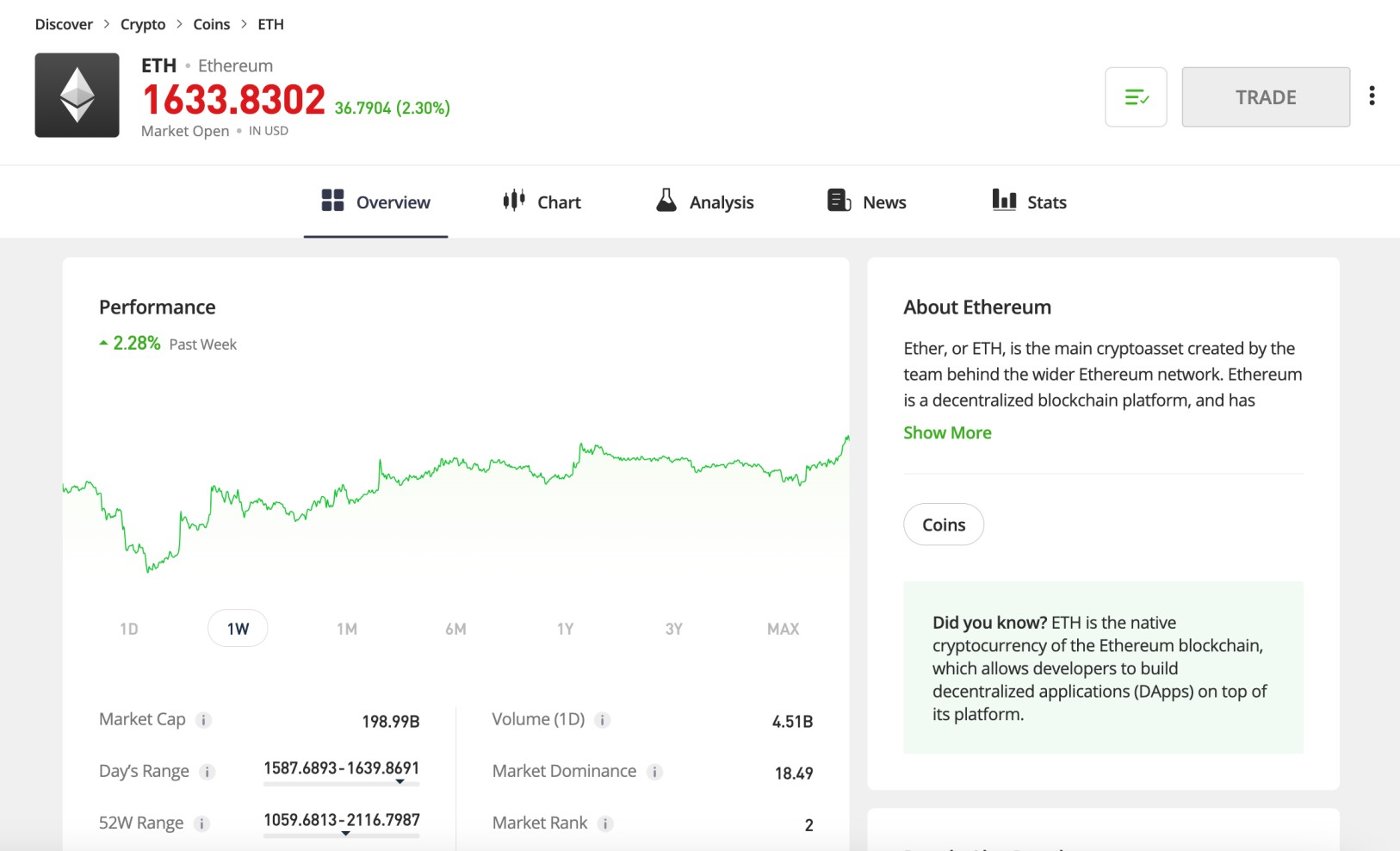1400x851 pixels.
Task: Click the TRADE button
Action: point(1266,97)
